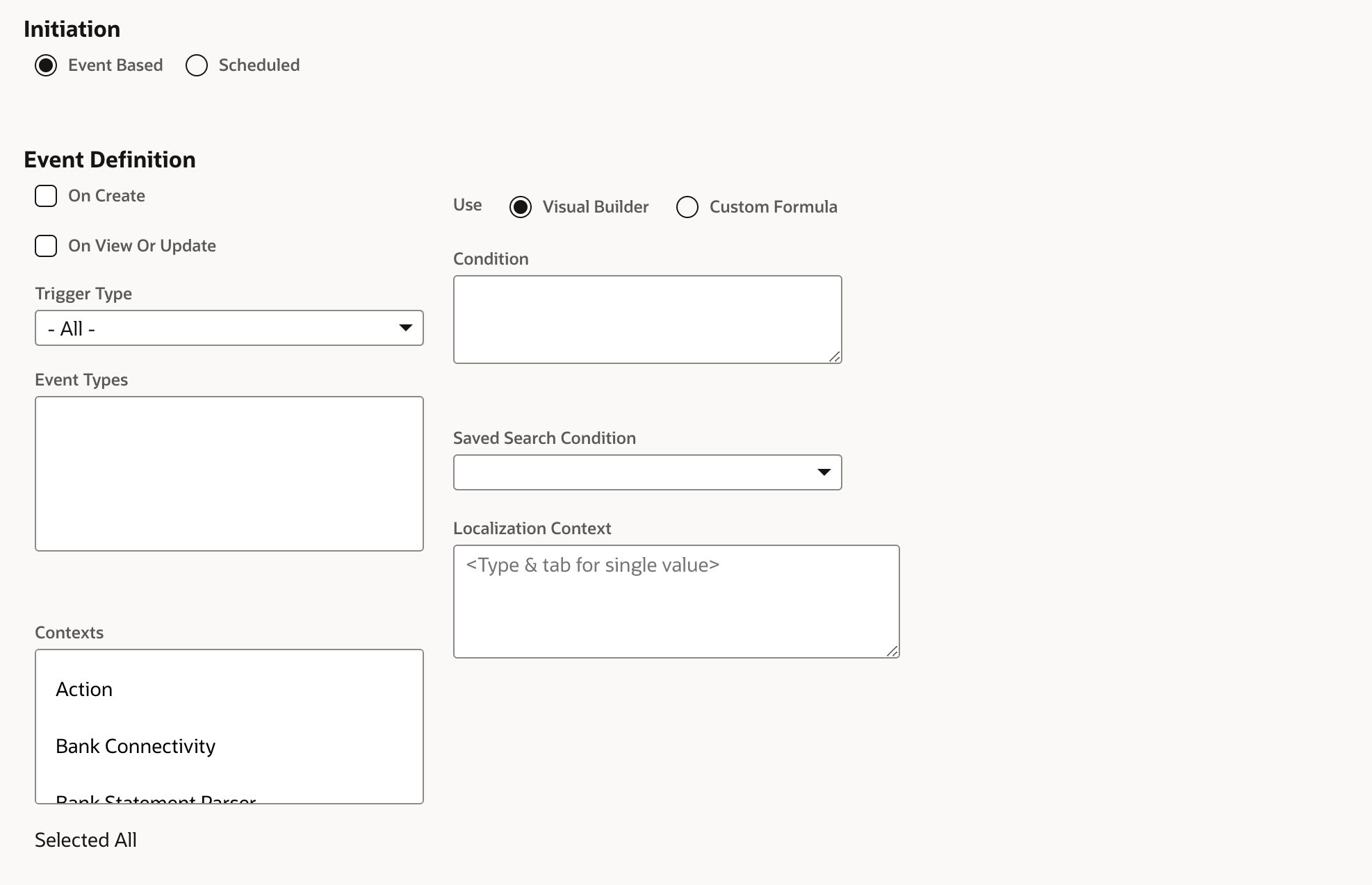Select the Scheduled initiation option
This screenshot has width=1372, height=885.
[x=197, y=65]
